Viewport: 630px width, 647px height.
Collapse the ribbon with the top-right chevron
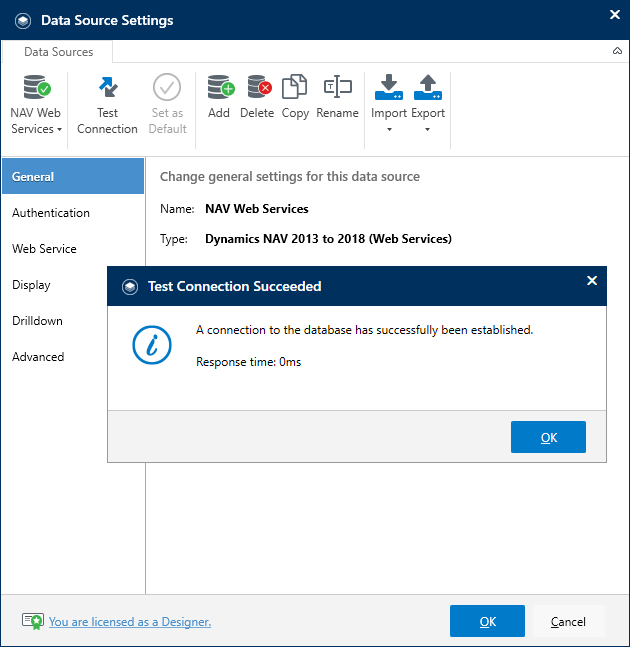(617, 51)
